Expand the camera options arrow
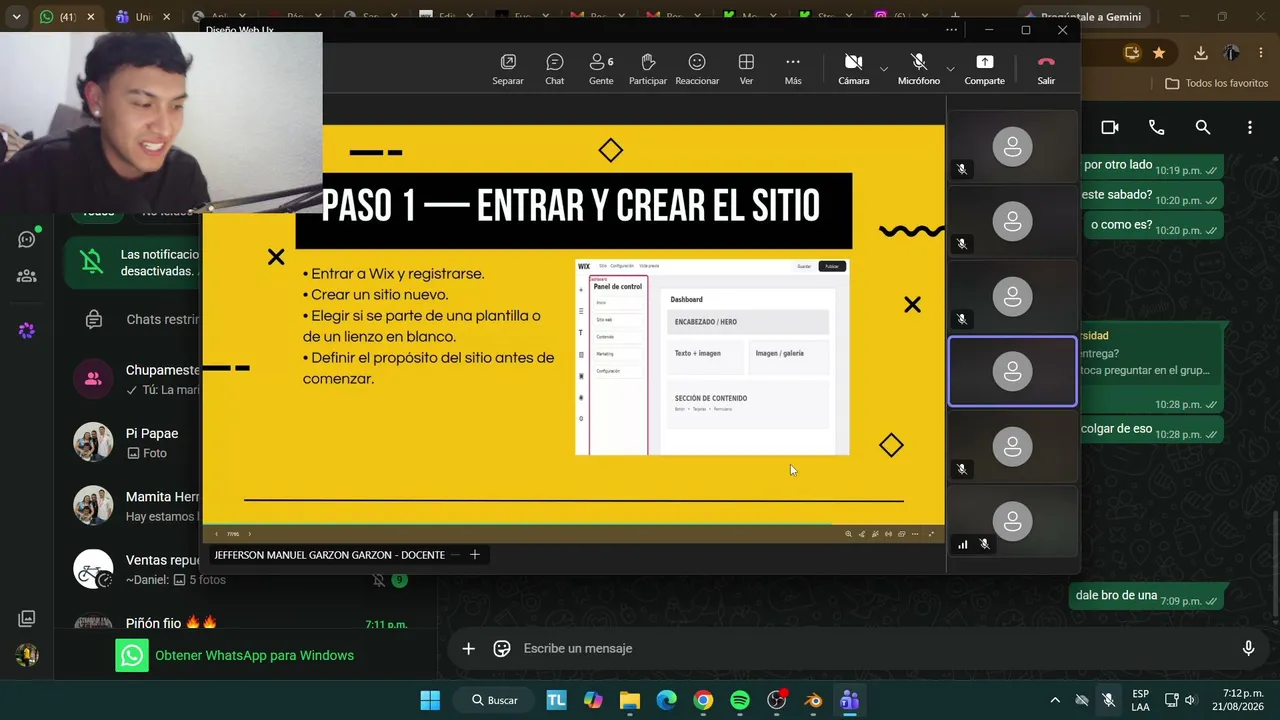 pos(883,68)
